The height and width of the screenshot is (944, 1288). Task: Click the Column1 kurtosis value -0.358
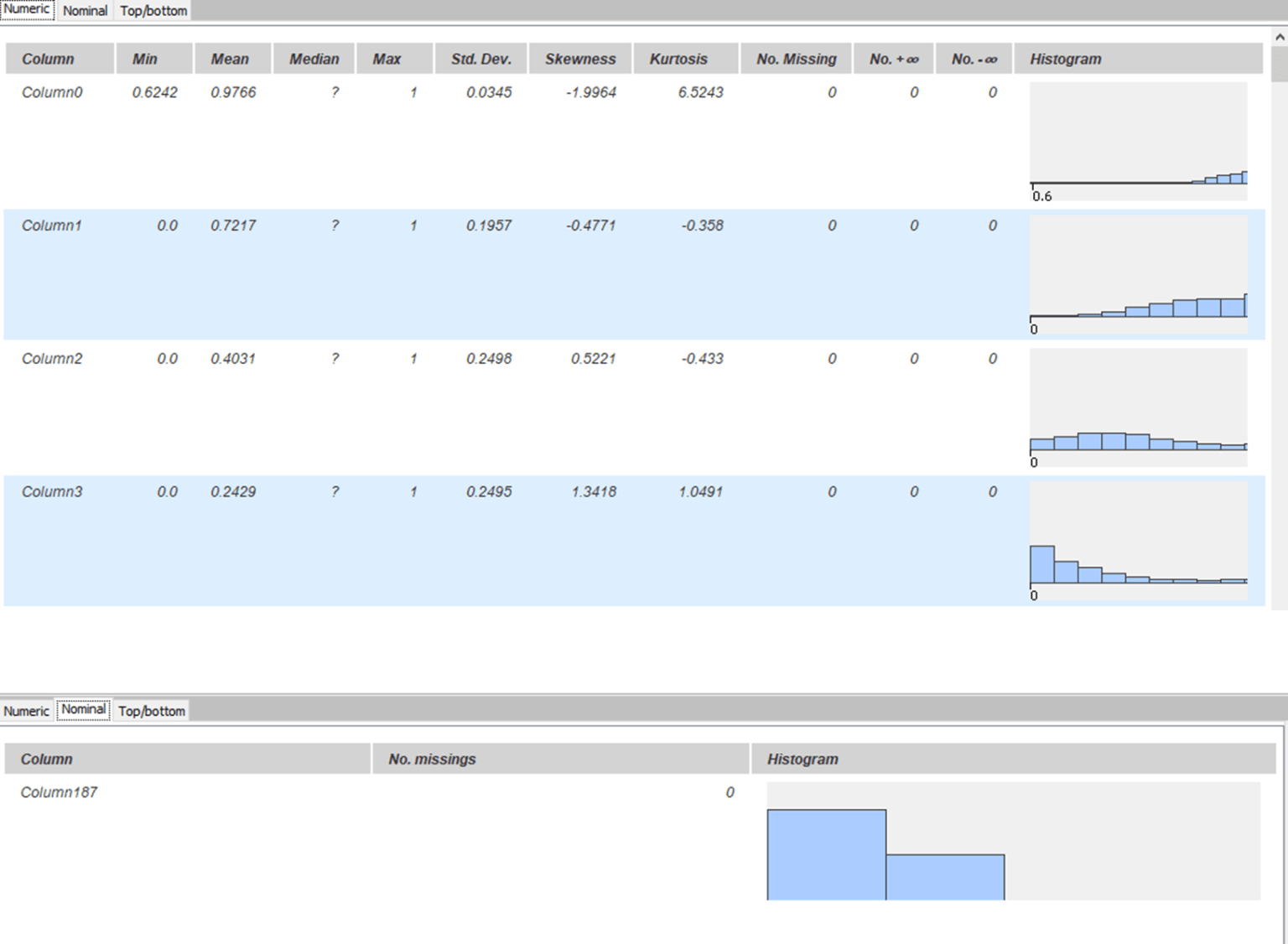(703, 226)
